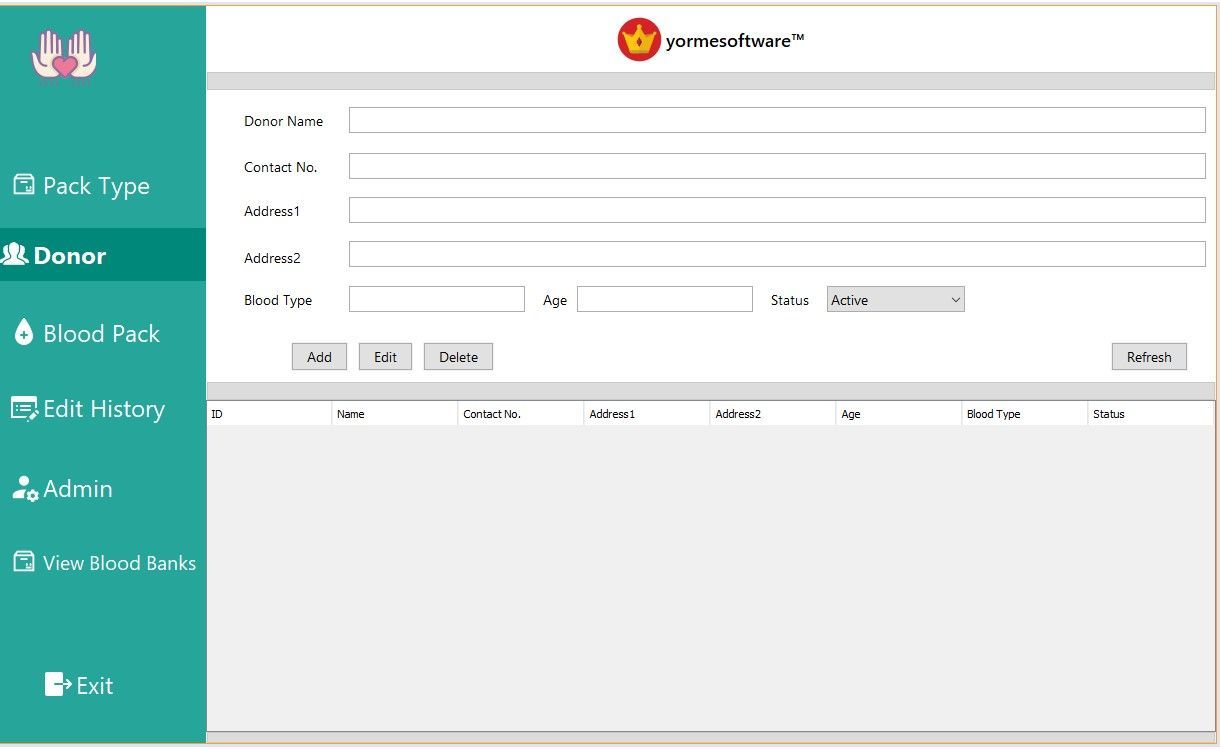The image size is (1220, 751).
Task: Click the Delete button
Action: (x=458, y=356)
